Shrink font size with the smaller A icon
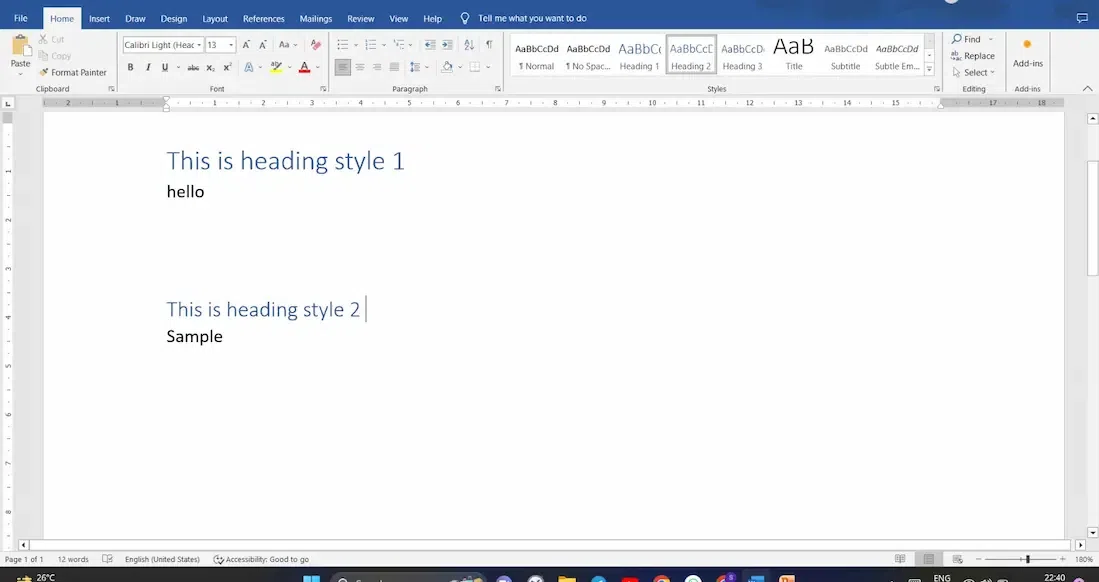Image resolution: width=1099 pixels, height=582 pixels. point(263,45)
